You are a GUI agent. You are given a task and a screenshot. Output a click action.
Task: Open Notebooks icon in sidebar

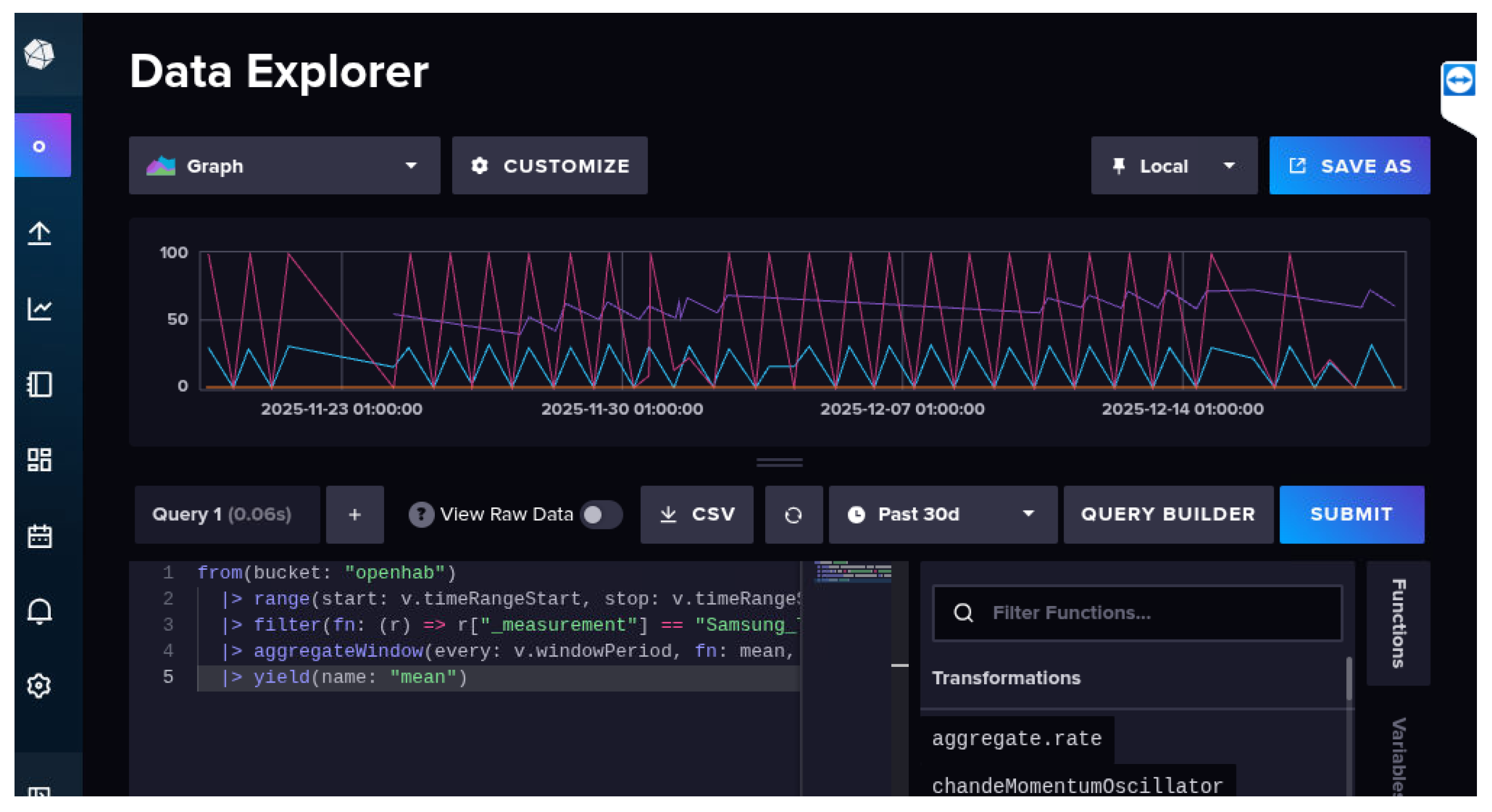click(x=40, y=384)
